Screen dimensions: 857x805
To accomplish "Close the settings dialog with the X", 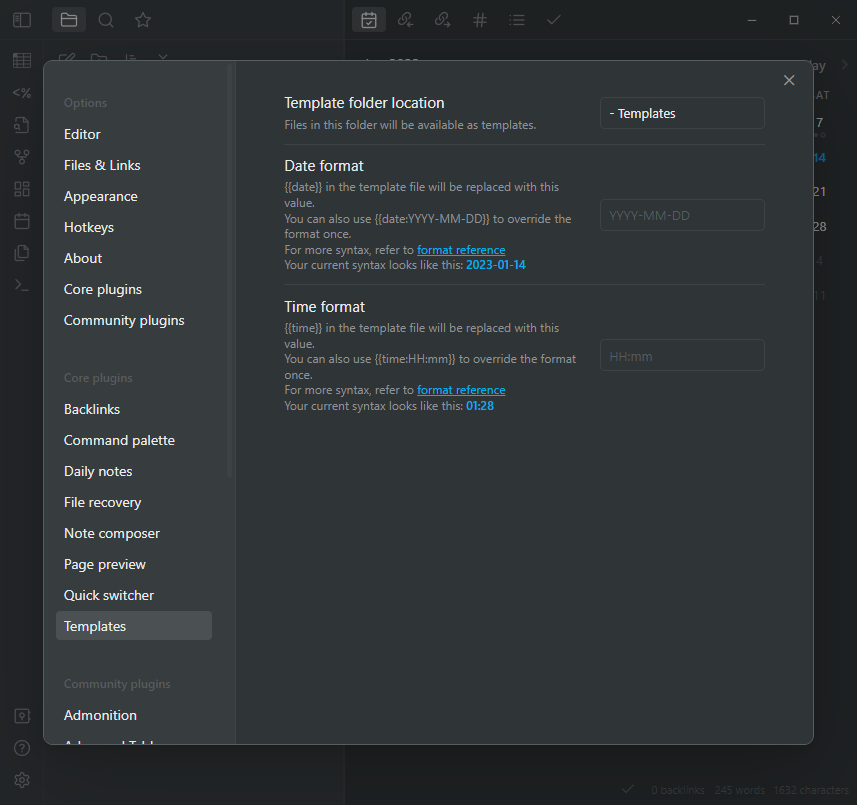I will point(789,81).
